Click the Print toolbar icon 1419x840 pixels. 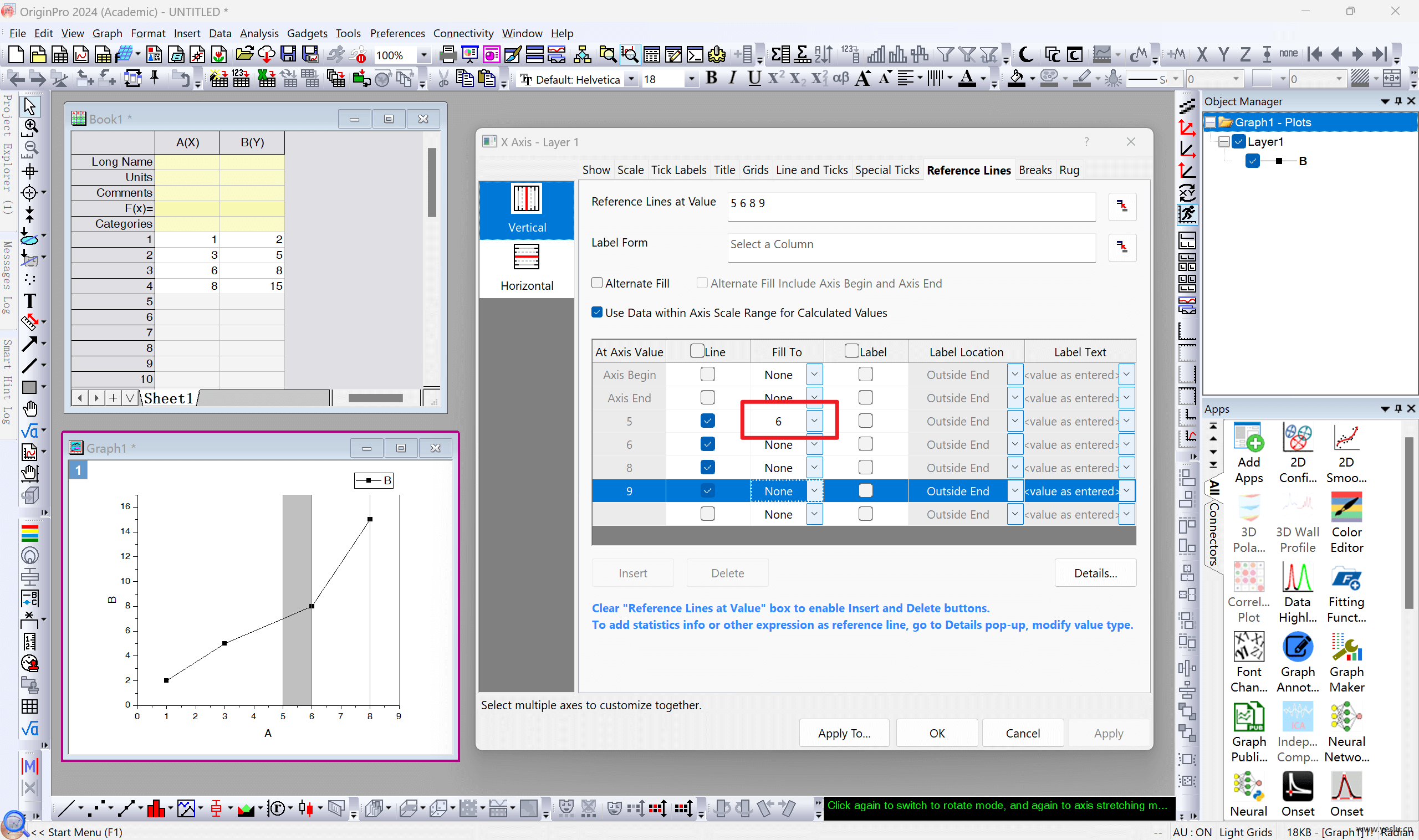pos(447,55)
